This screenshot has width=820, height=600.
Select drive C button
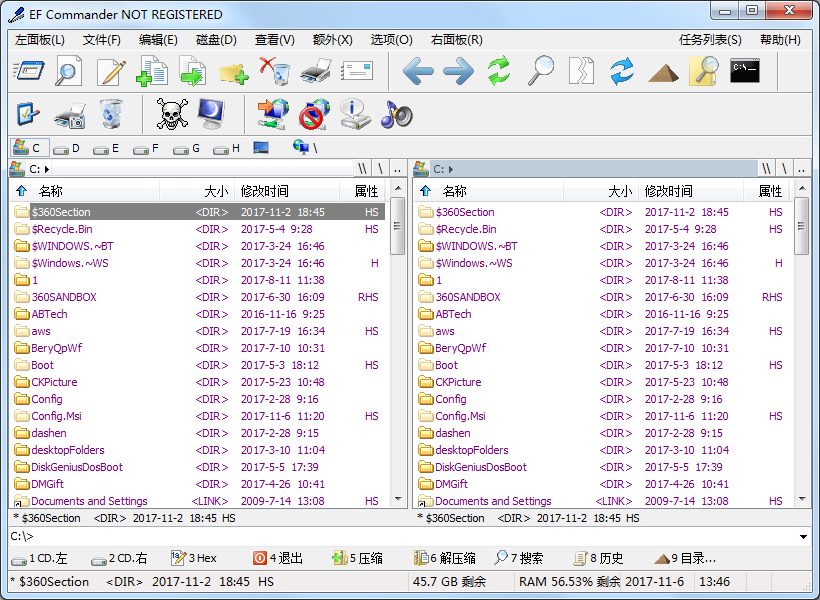(x=30, y=148)
